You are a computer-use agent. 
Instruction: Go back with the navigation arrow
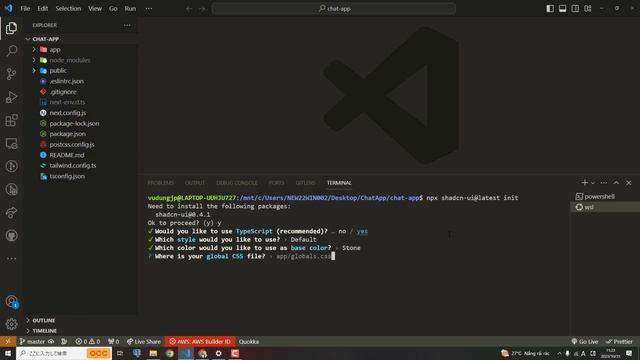(189, 9)
